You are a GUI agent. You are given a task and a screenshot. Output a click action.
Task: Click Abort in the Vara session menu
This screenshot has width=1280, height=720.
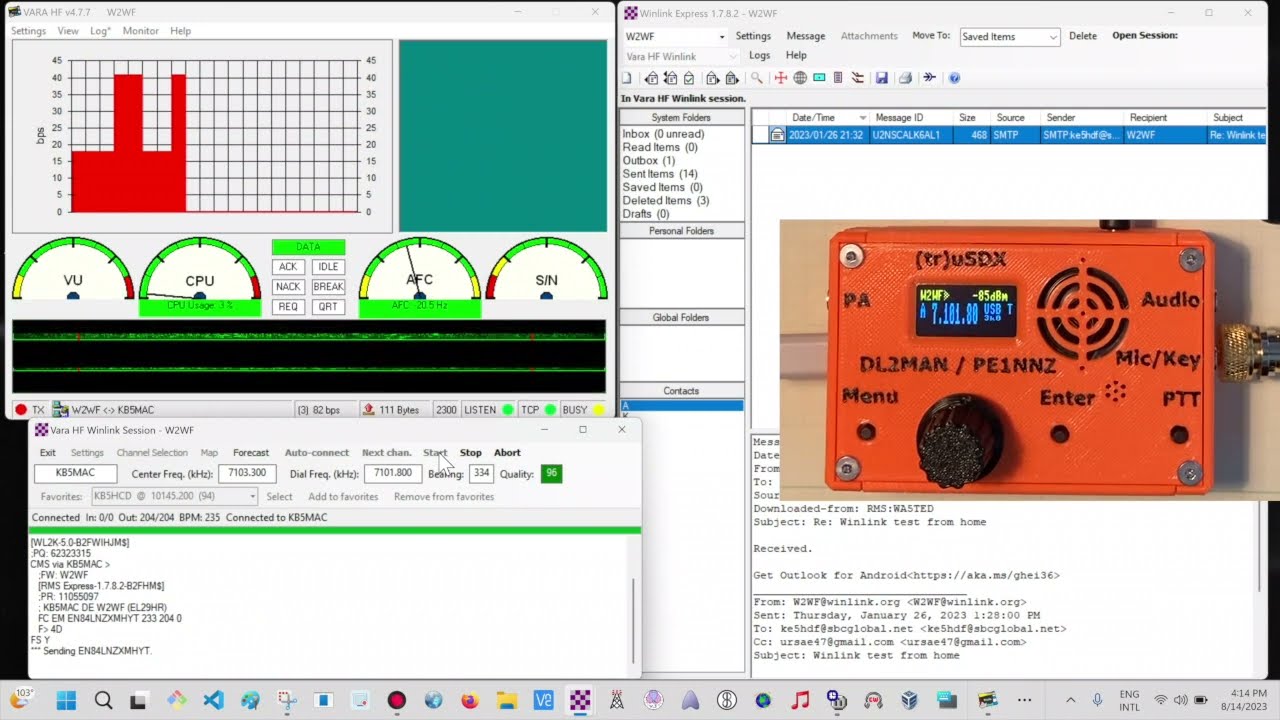tap(507, 453)
